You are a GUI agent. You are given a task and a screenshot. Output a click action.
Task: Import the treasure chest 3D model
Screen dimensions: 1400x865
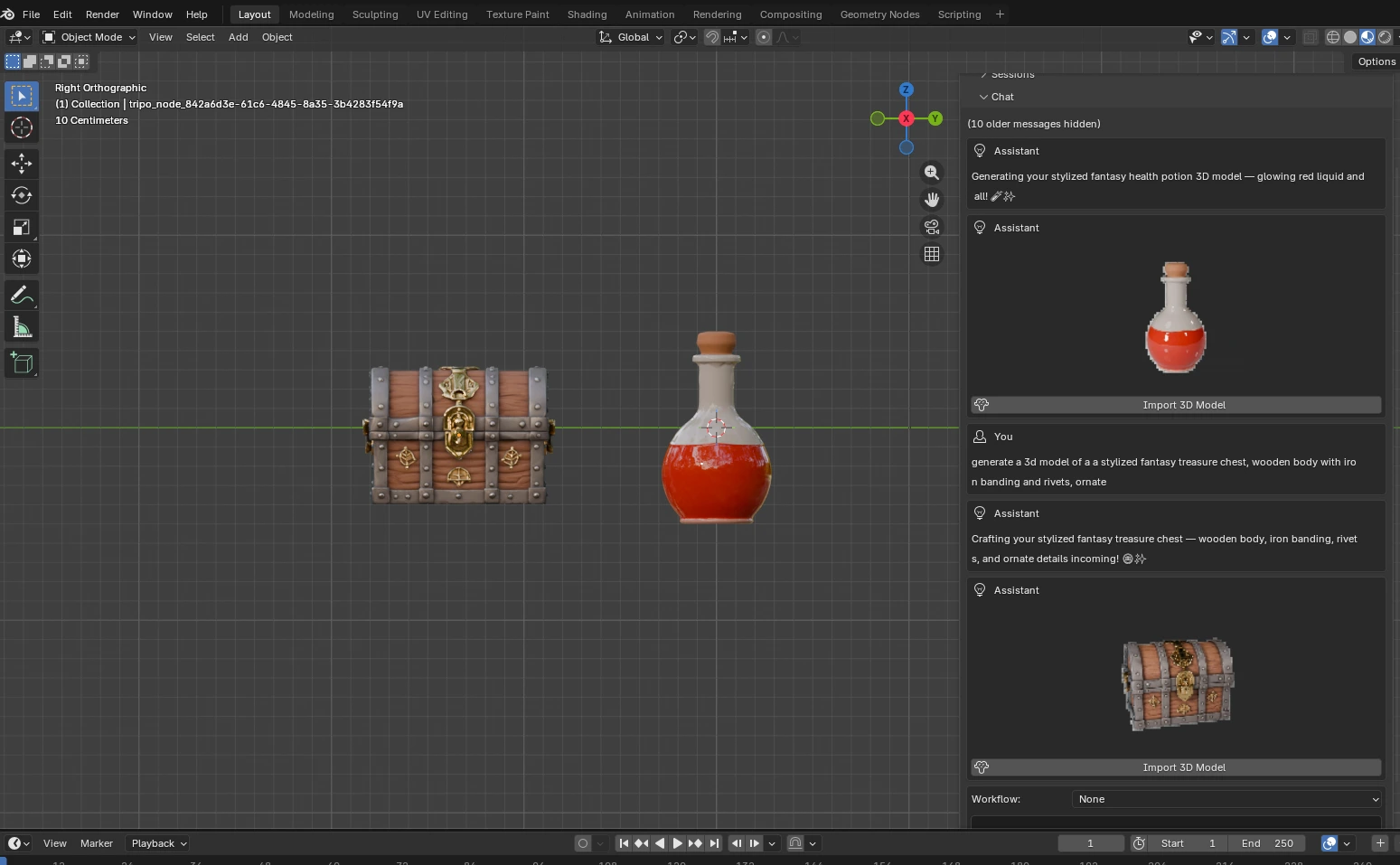(1176, 767)
